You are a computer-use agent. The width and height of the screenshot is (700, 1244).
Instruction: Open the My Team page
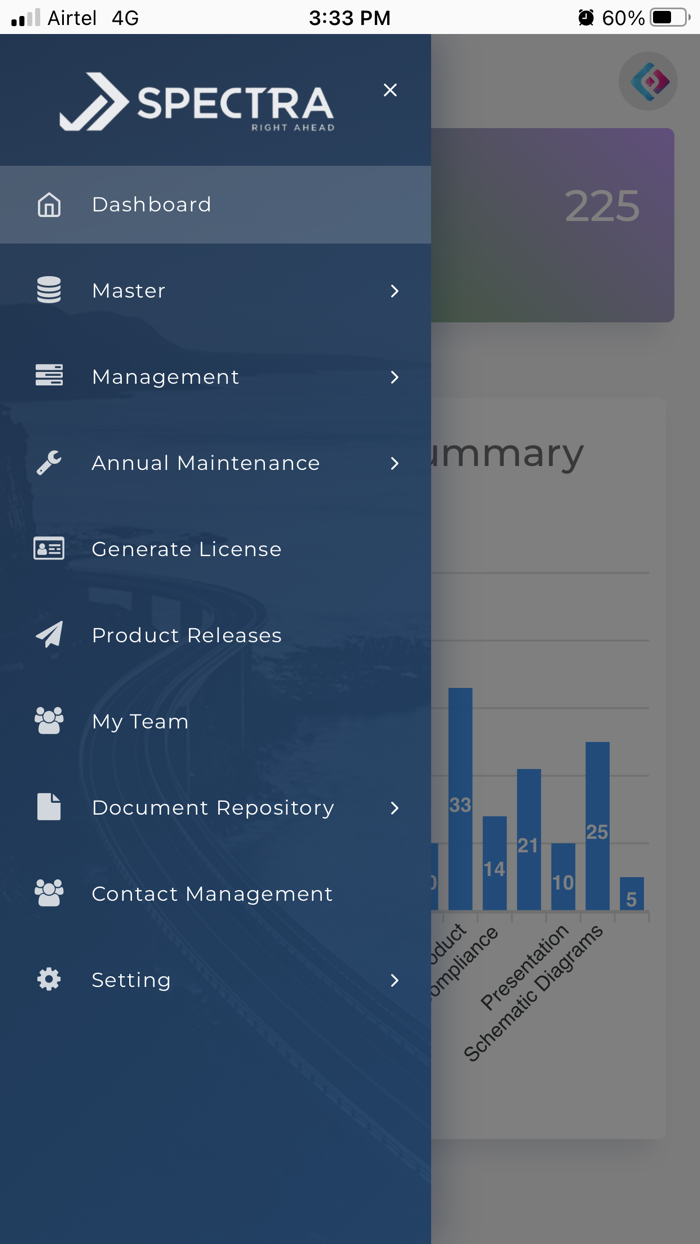pos(215,721)
